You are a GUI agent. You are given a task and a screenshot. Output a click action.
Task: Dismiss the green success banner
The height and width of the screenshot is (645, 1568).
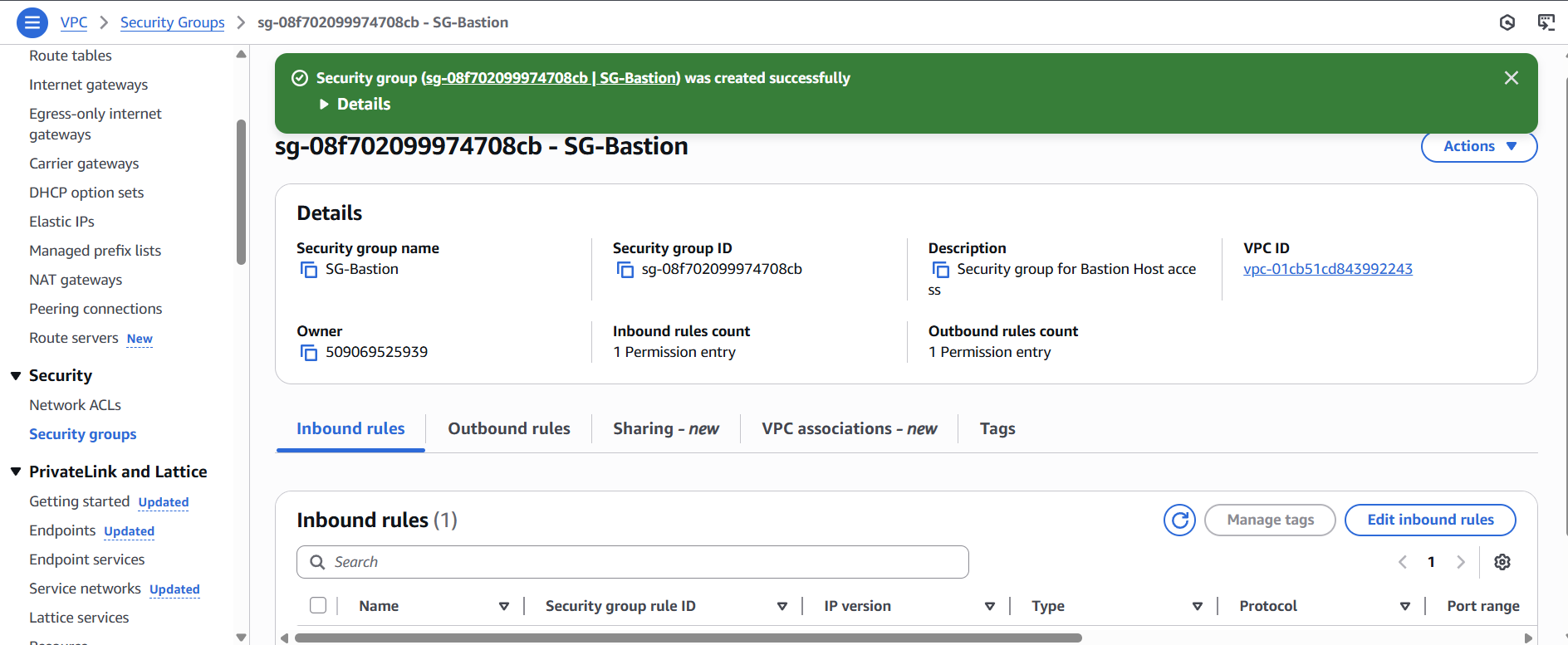coord(1512,78)
